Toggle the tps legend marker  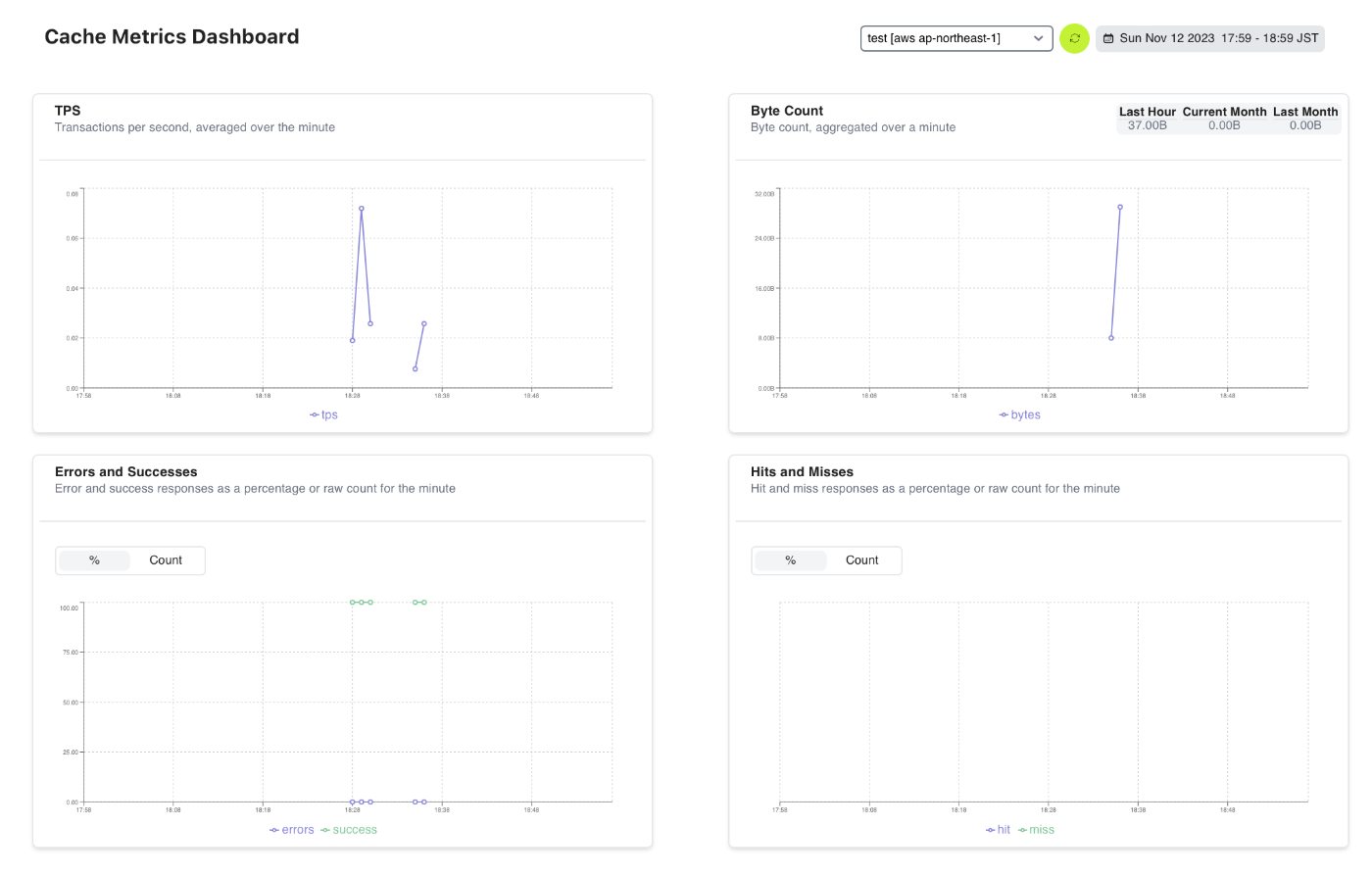315,415
